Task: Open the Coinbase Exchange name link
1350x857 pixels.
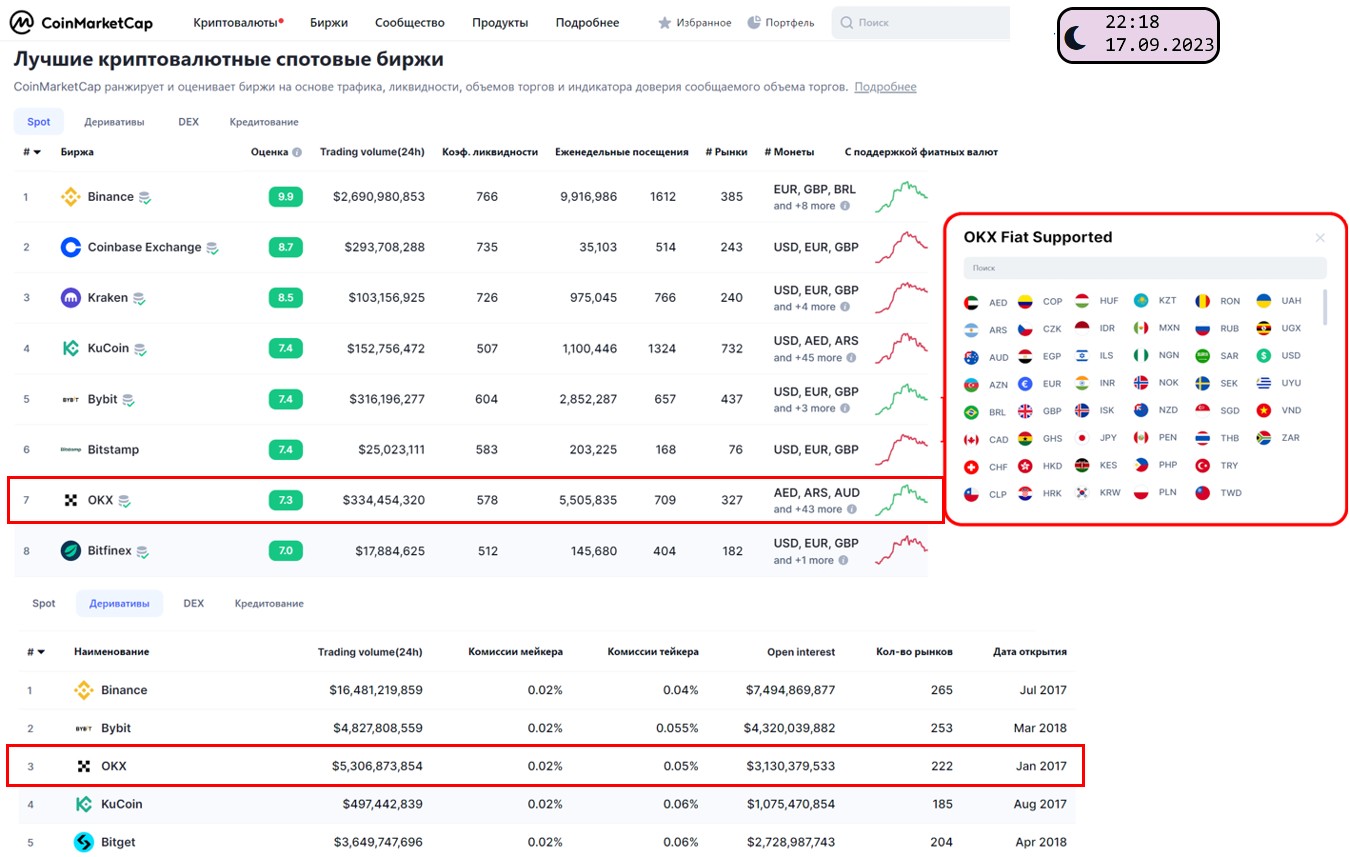Action: [144, 247]
